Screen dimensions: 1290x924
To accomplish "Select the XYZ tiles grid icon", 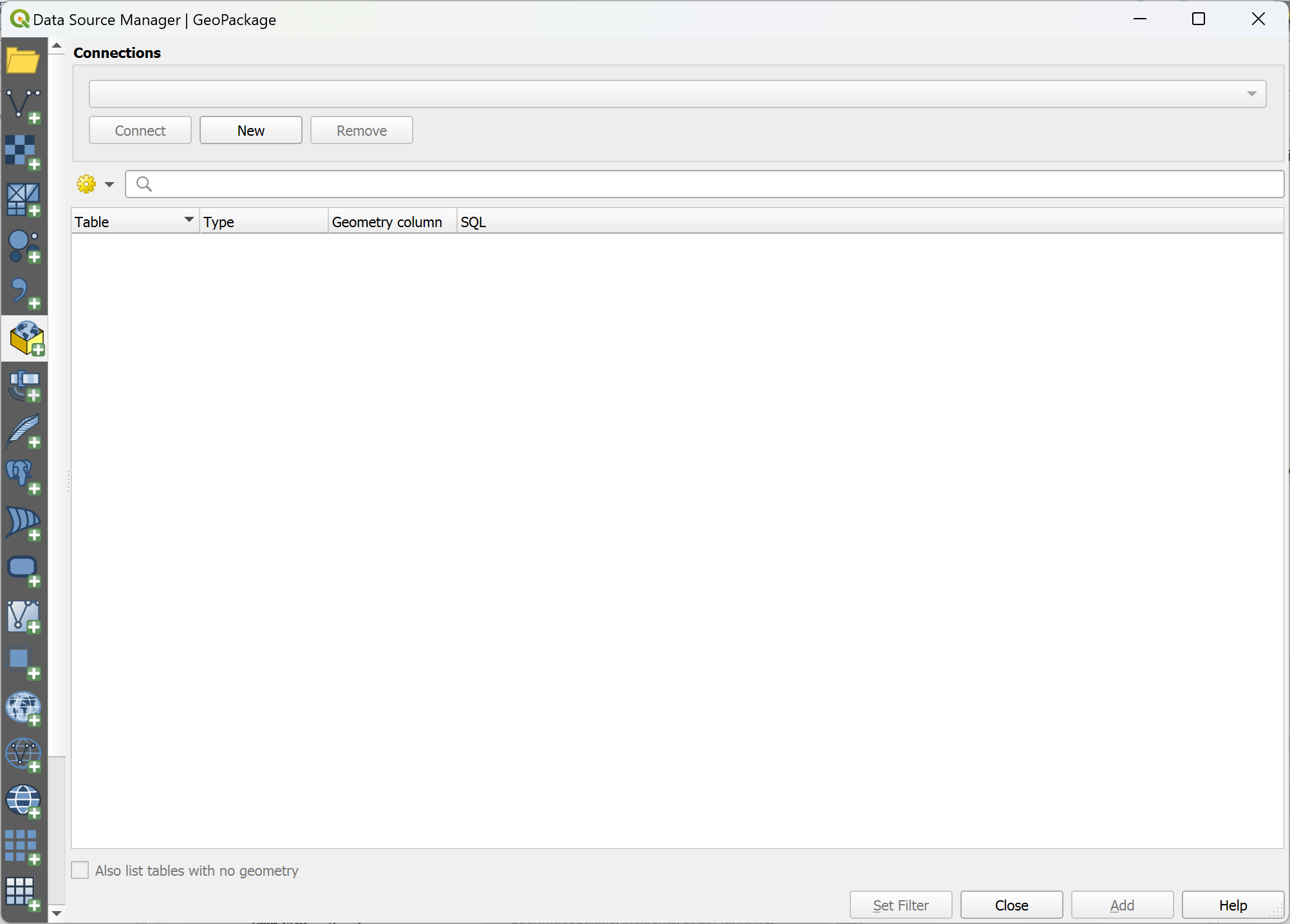I will 23,848.
